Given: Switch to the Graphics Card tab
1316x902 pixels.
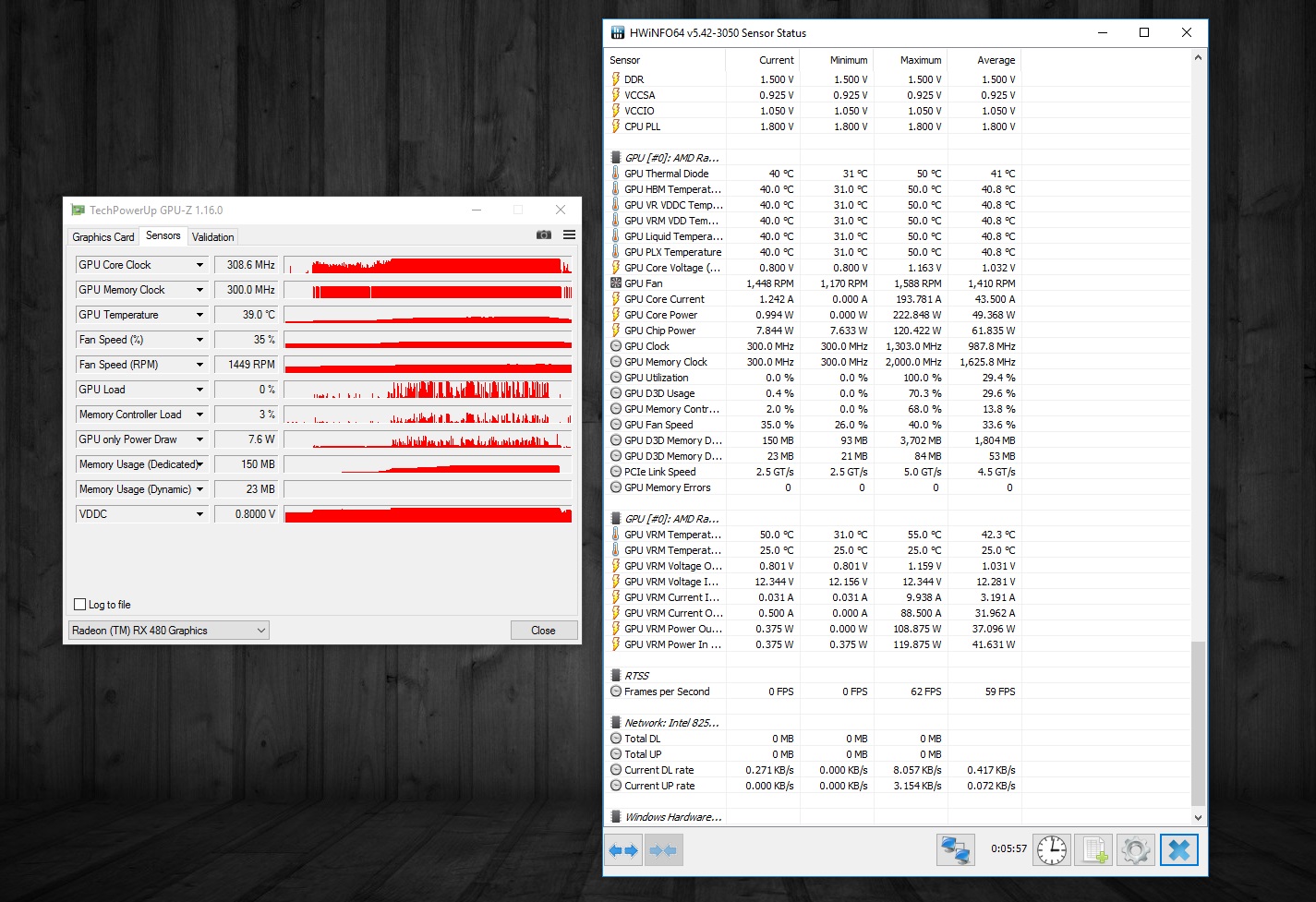Looking at the screenshot, I should (x=103, y=237).
